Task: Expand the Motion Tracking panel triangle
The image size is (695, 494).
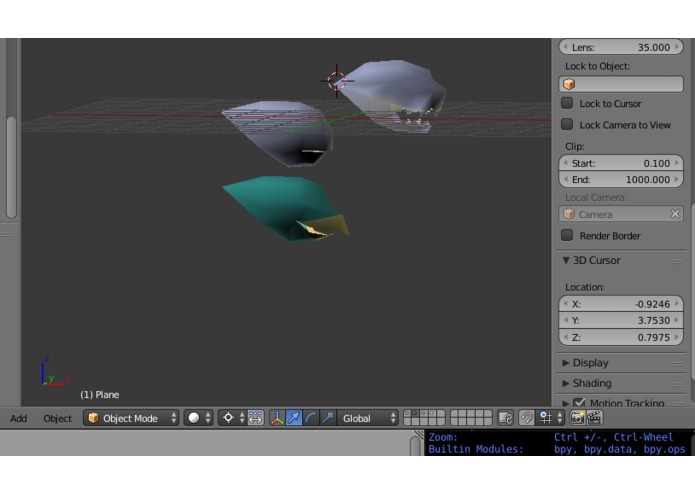Action: click(566, 403)
